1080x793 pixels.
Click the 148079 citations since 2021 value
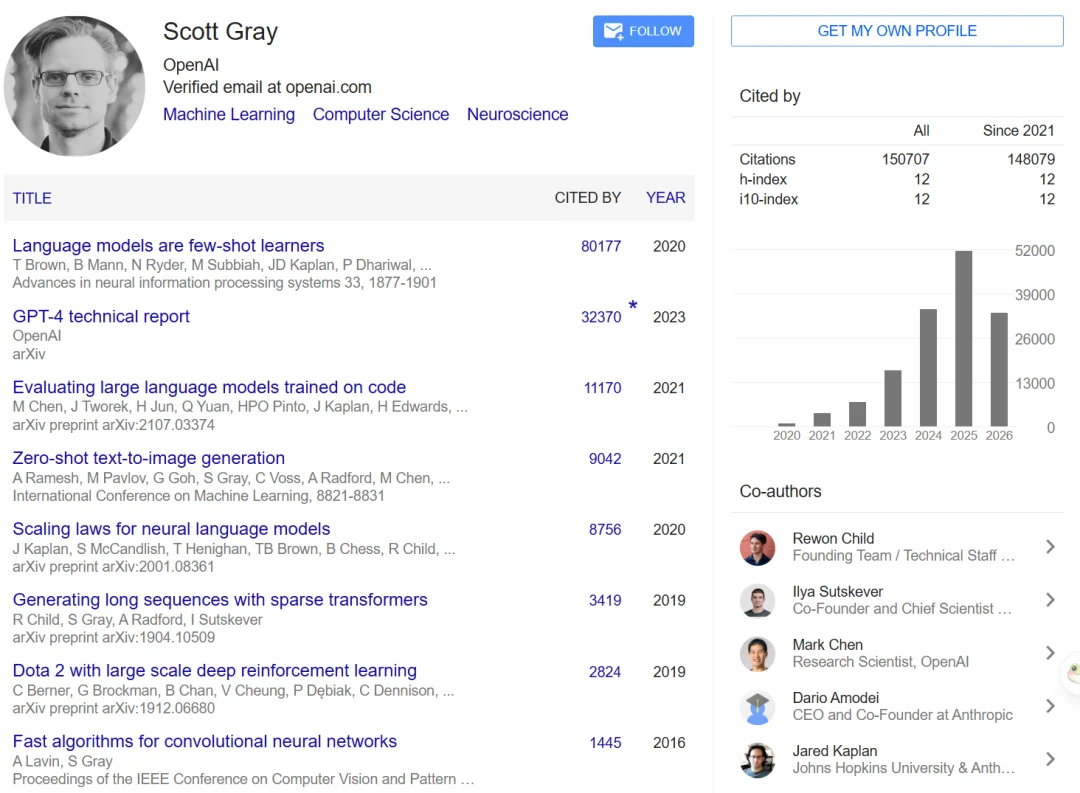(x=1030, y=159)
